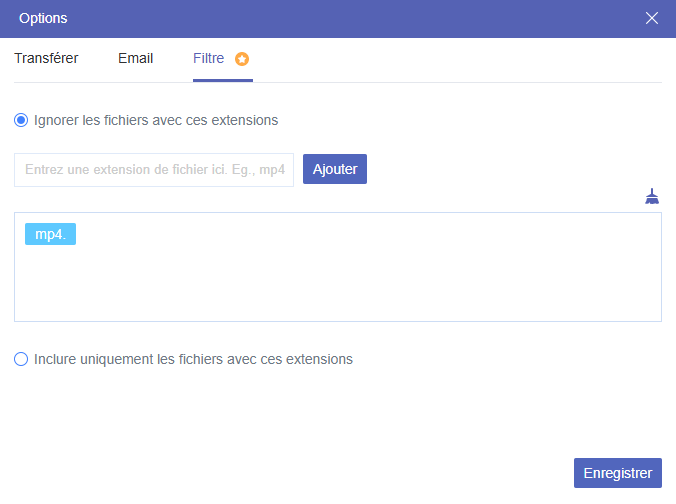Click the broom icon to clear extensions
The width and height of the screenshot is (676, 504).
click(652, 197)
